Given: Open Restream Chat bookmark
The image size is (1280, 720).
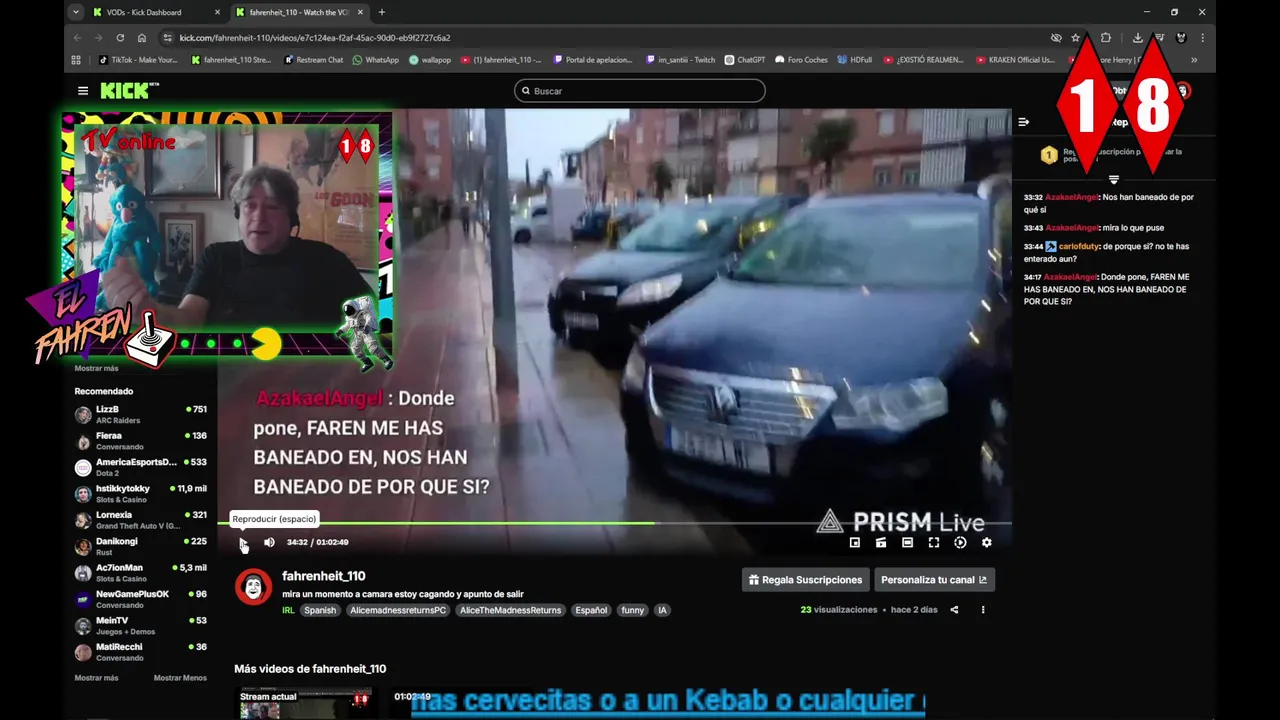Looking at the screenshot, I should [x=313, y=60].
